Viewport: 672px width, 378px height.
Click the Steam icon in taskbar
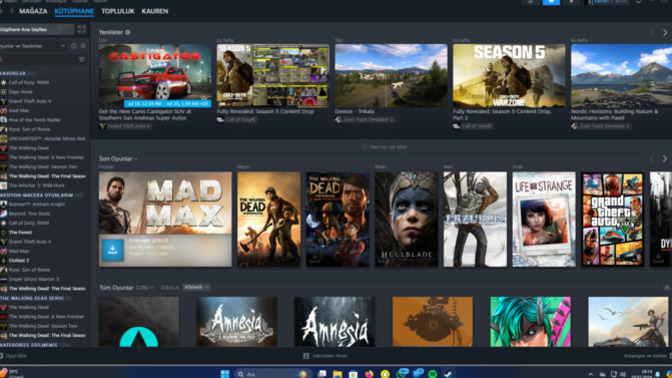pos(448,374)
